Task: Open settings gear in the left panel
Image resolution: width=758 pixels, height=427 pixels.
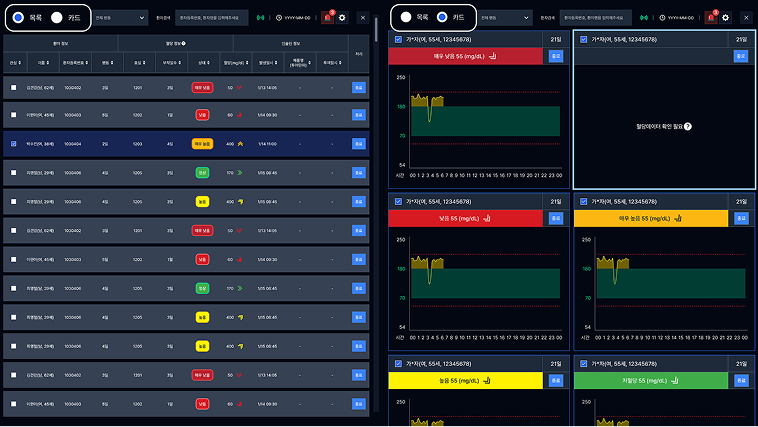Action: (x=342, y=18)
